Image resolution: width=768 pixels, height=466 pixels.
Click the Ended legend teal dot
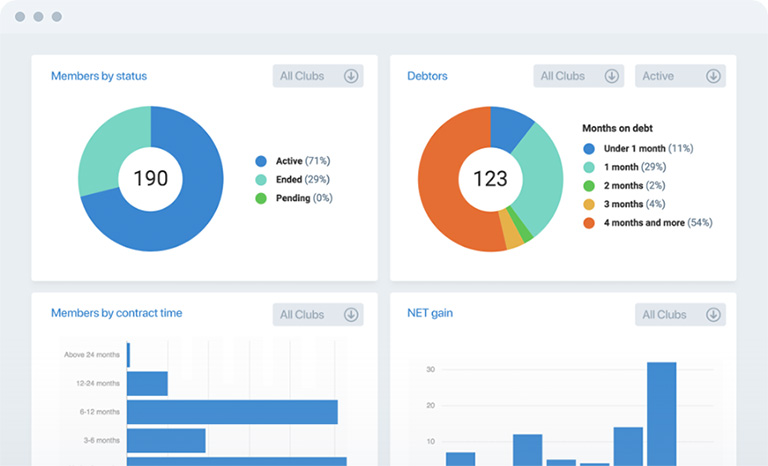[261, 180]
